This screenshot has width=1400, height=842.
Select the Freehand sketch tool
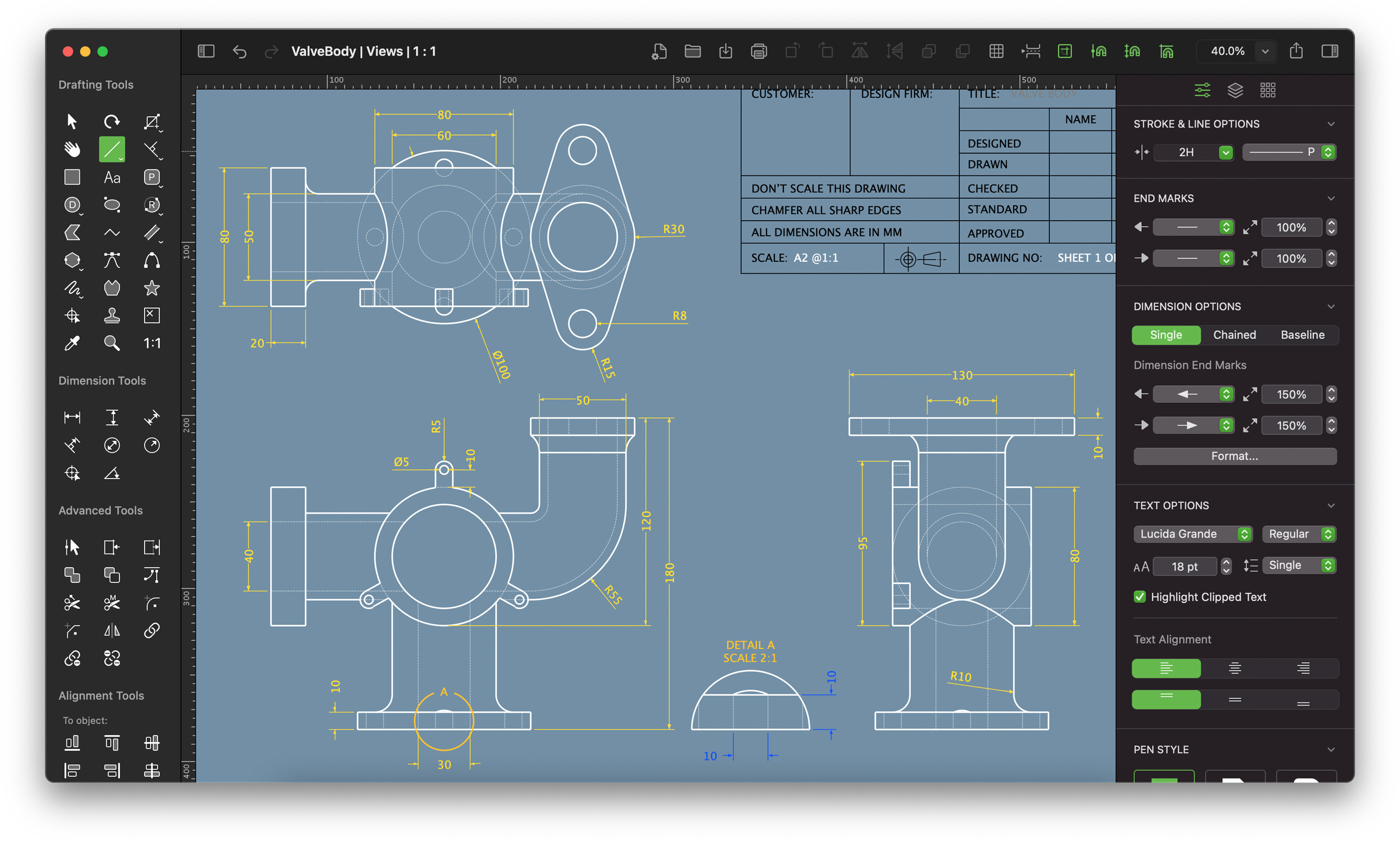pyautogui.click(x=73, y=288)
